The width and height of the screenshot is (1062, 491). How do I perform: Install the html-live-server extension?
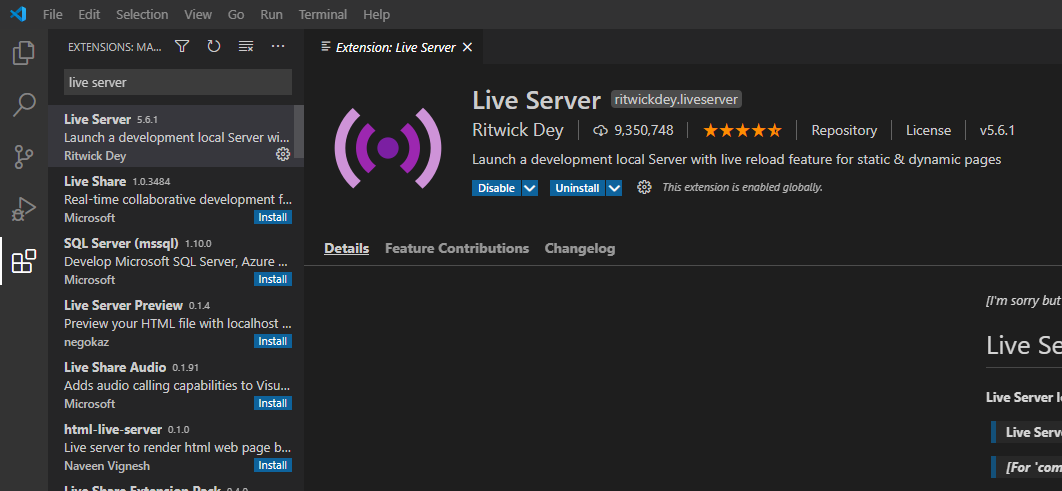coord(273,465)
